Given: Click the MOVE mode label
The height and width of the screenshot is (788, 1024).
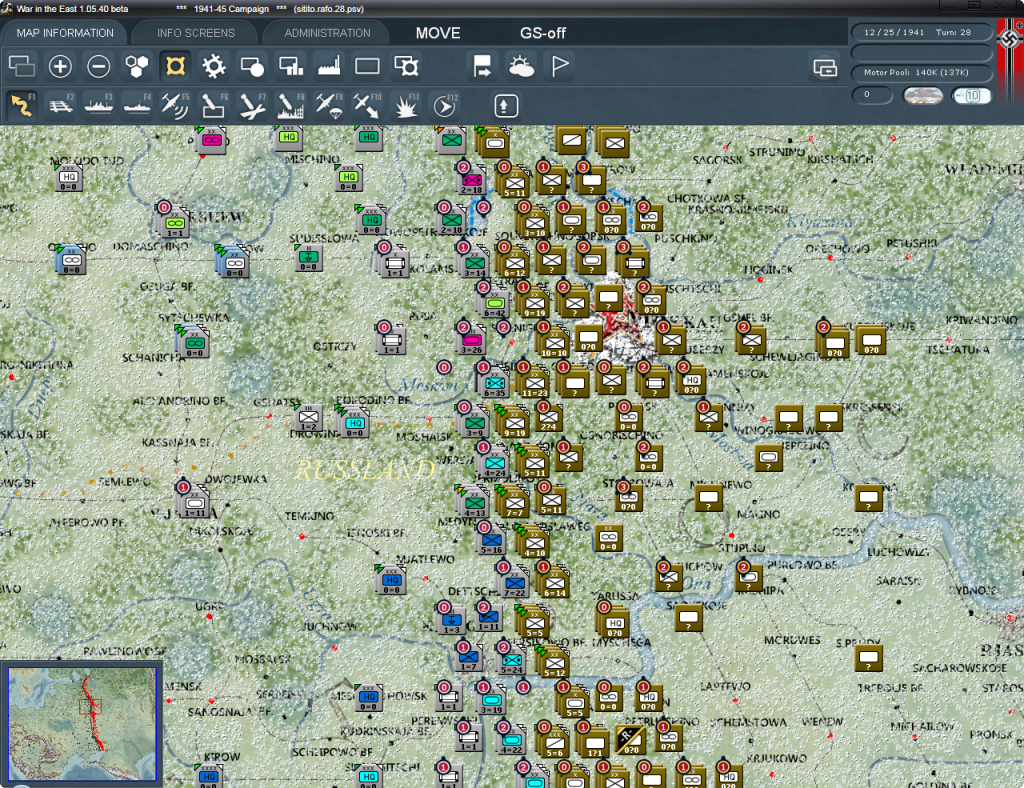Looking at the screenshot, I should click(438, 33).
